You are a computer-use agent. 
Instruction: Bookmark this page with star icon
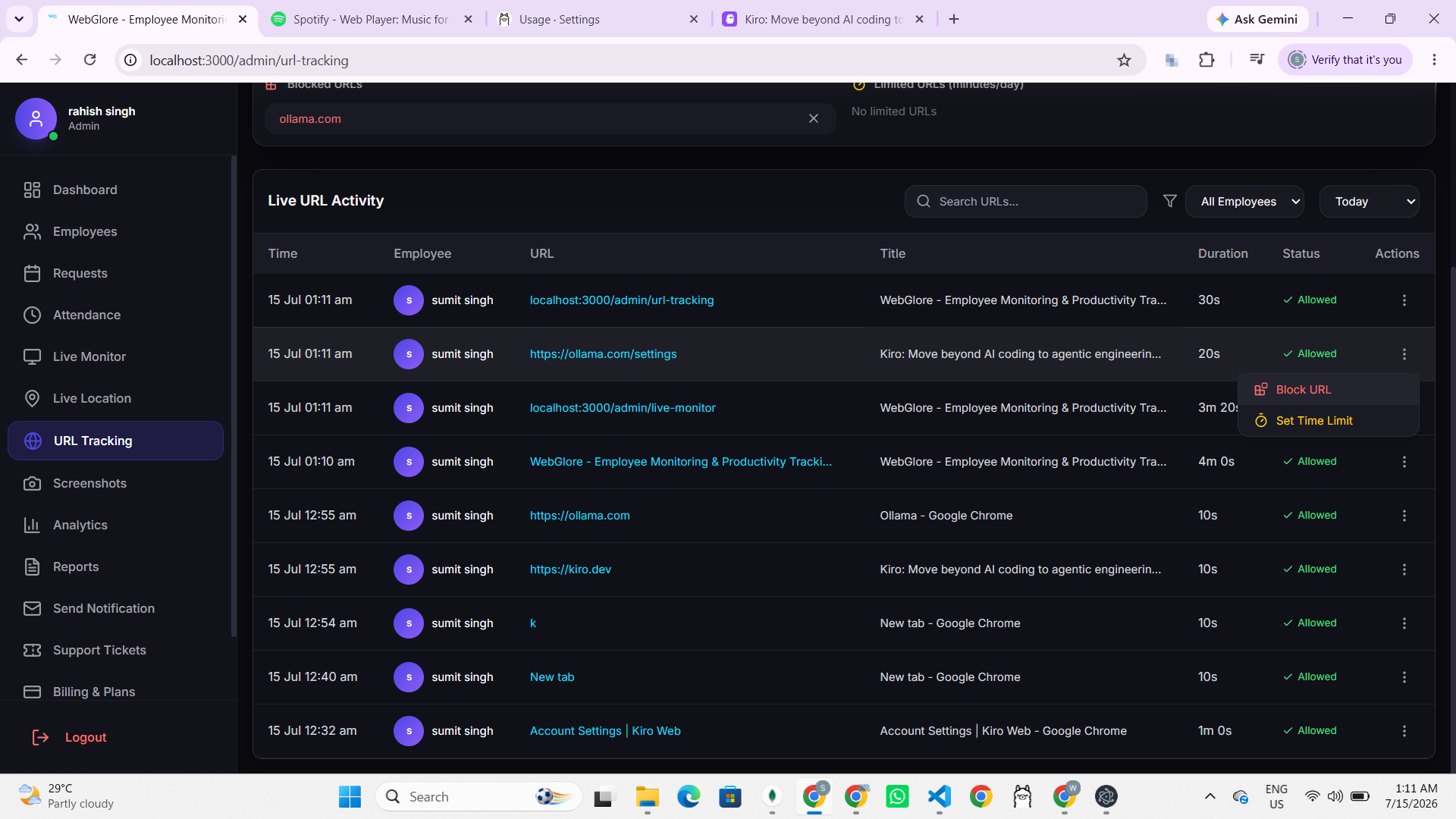pos(1124,60)
